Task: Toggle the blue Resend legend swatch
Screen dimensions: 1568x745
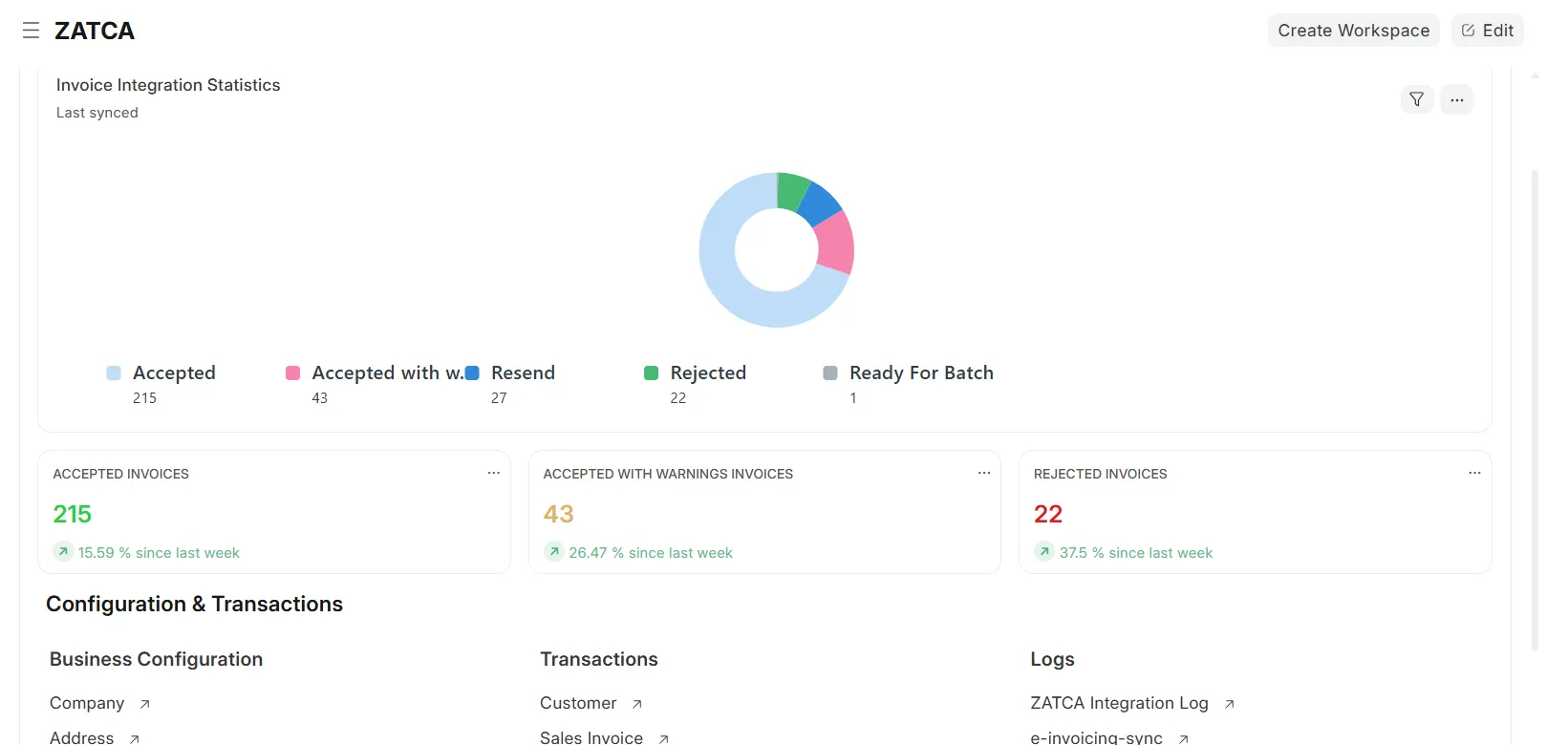Action: 472,372
